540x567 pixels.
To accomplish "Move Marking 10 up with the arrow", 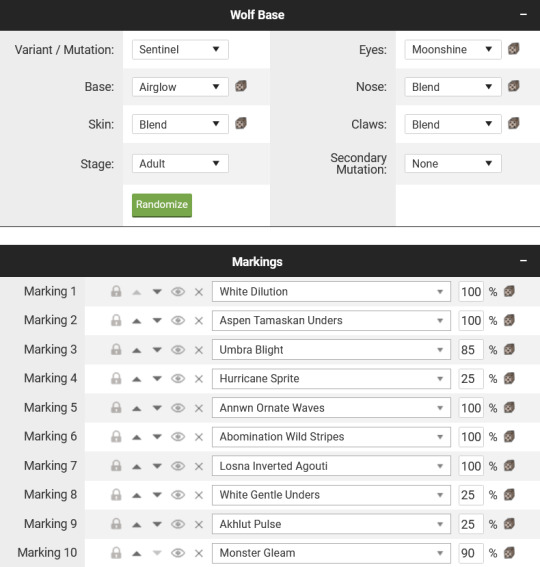I will pos(136,553).
